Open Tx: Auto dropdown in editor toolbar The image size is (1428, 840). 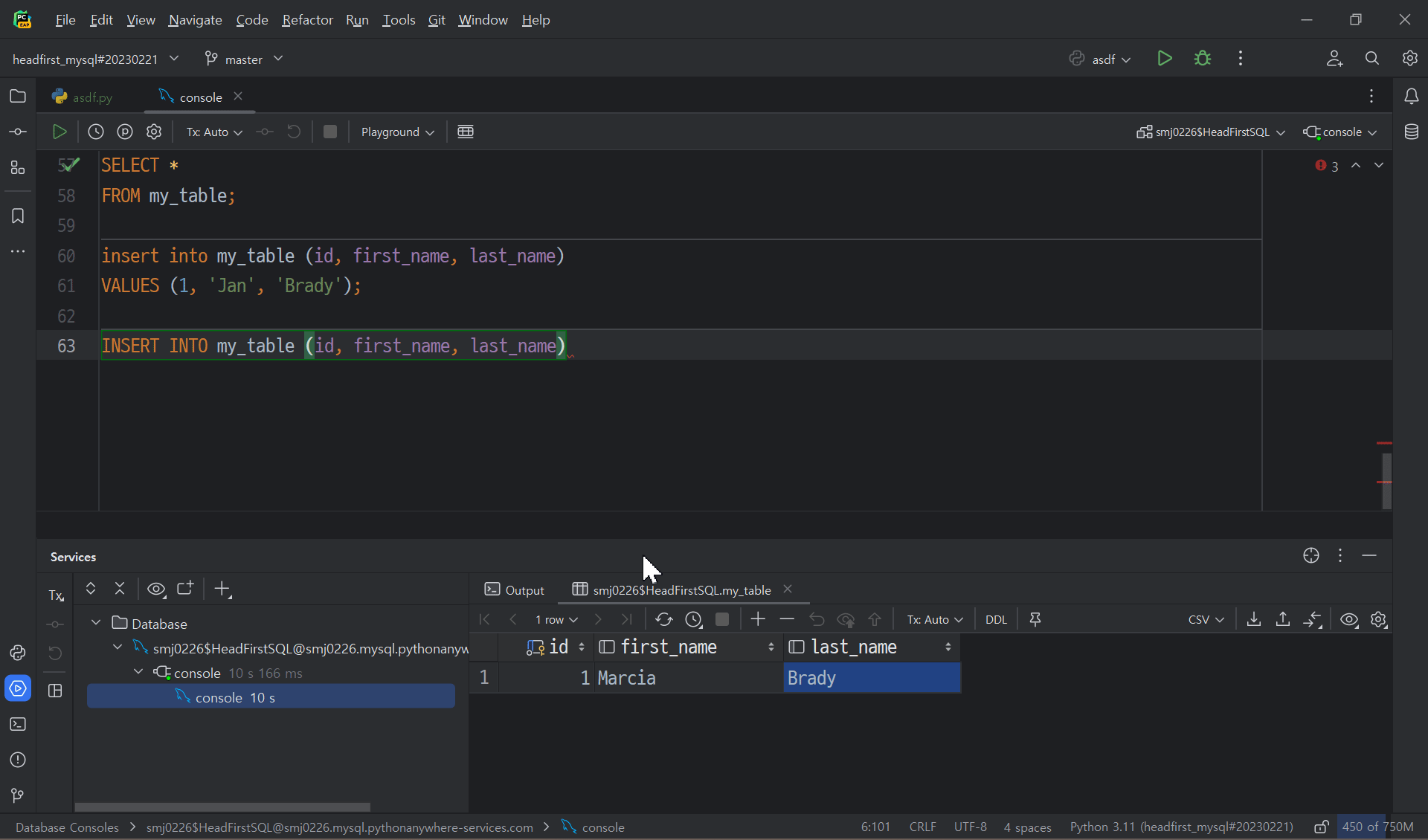click(x=214, y=132)
